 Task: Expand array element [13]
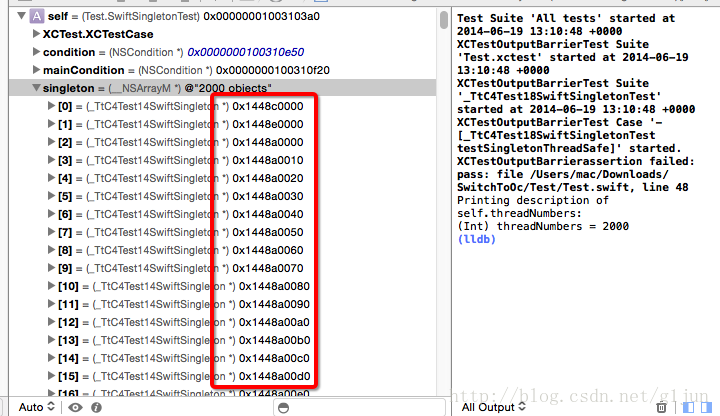[51, 339]
